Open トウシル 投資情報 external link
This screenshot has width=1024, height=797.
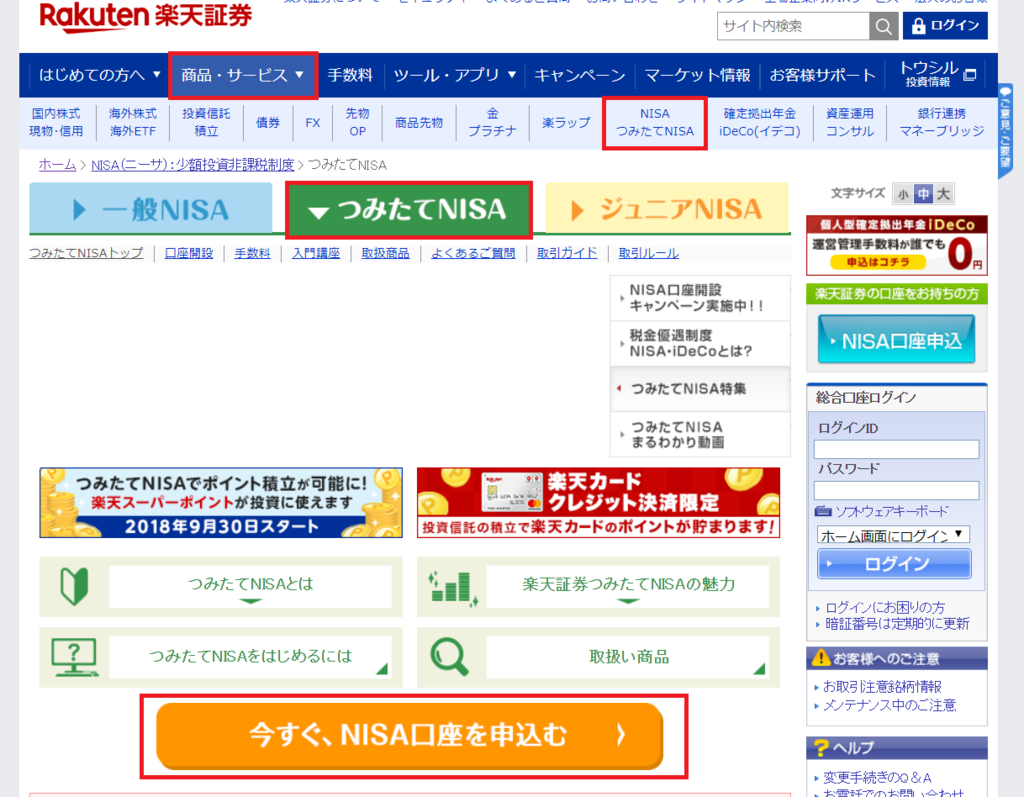pyautogui.click(x=937, y=74)
